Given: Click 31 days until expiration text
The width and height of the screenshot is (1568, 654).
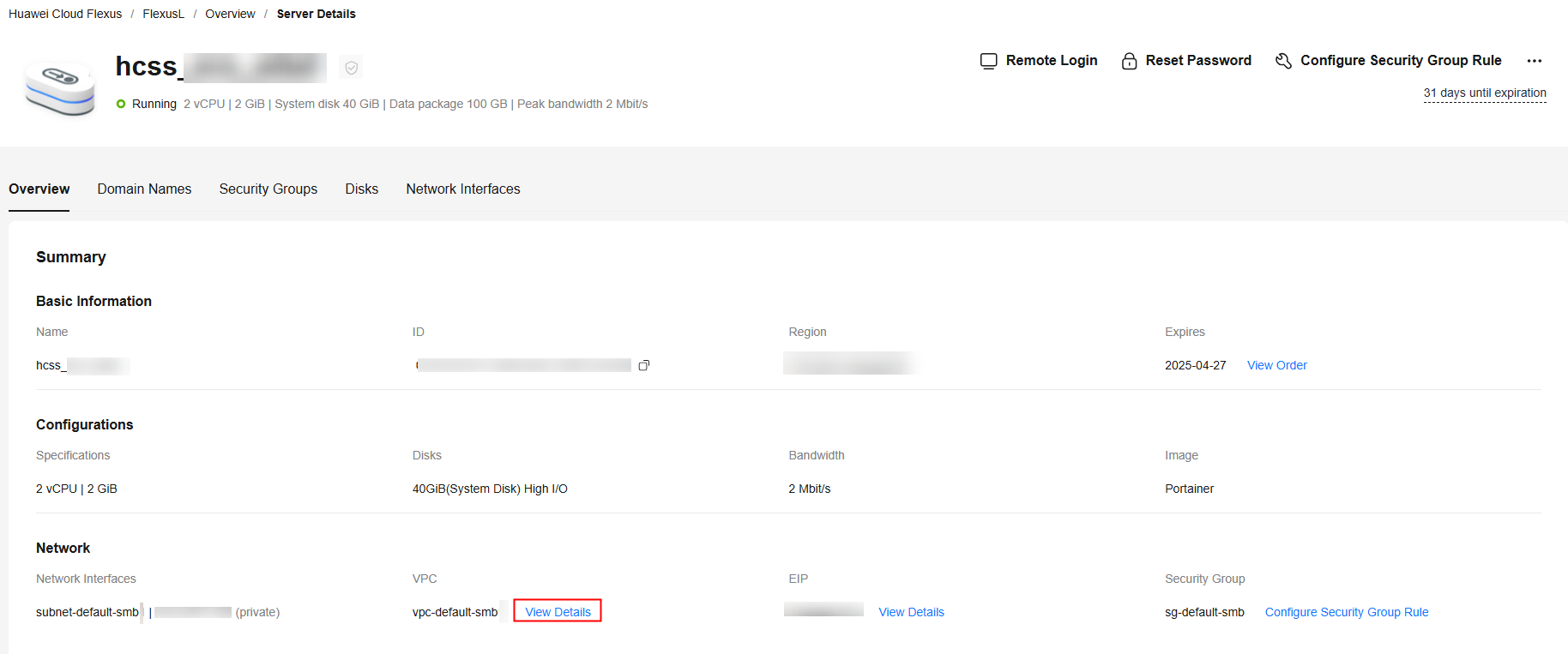Looking at the screenshot, I should click(x=1485, y=93).
